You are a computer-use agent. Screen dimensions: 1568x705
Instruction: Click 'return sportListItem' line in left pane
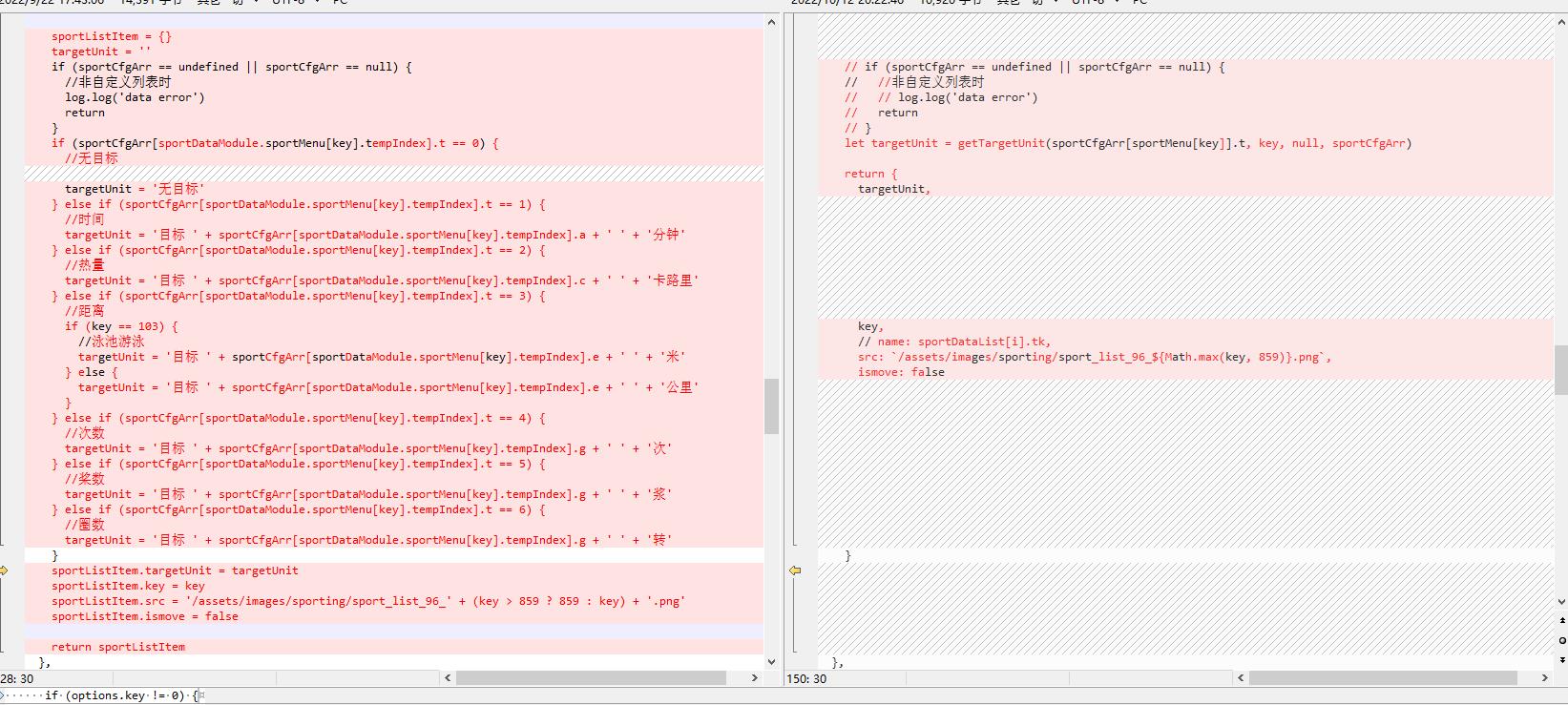(118, 647)
